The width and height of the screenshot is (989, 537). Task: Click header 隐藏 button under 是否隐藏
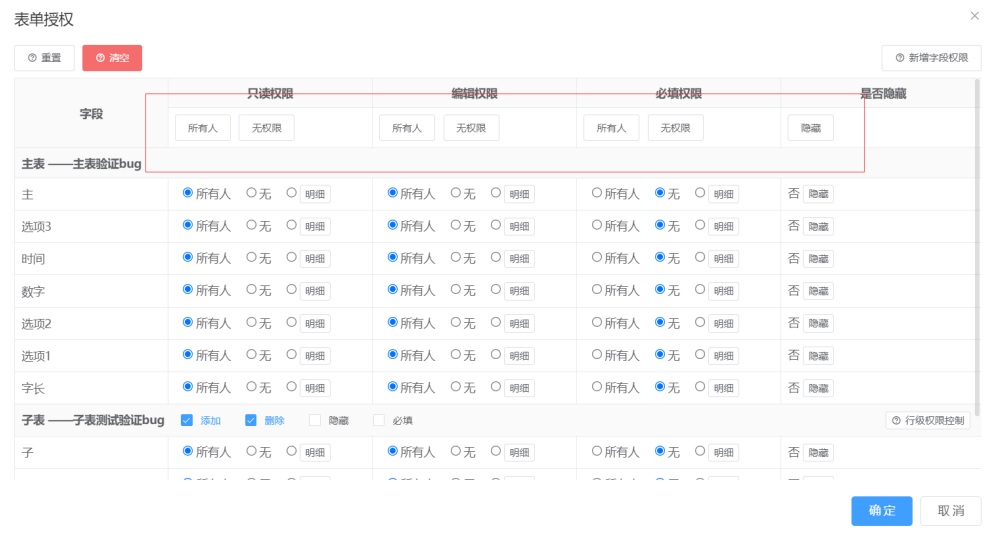coord(810,128)
